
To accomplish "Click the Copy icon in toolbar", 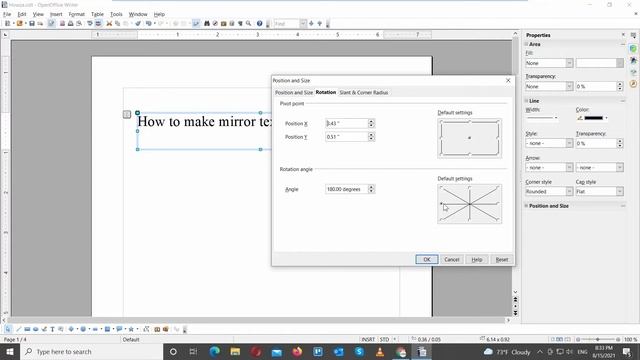I will (x=117, y=24).
